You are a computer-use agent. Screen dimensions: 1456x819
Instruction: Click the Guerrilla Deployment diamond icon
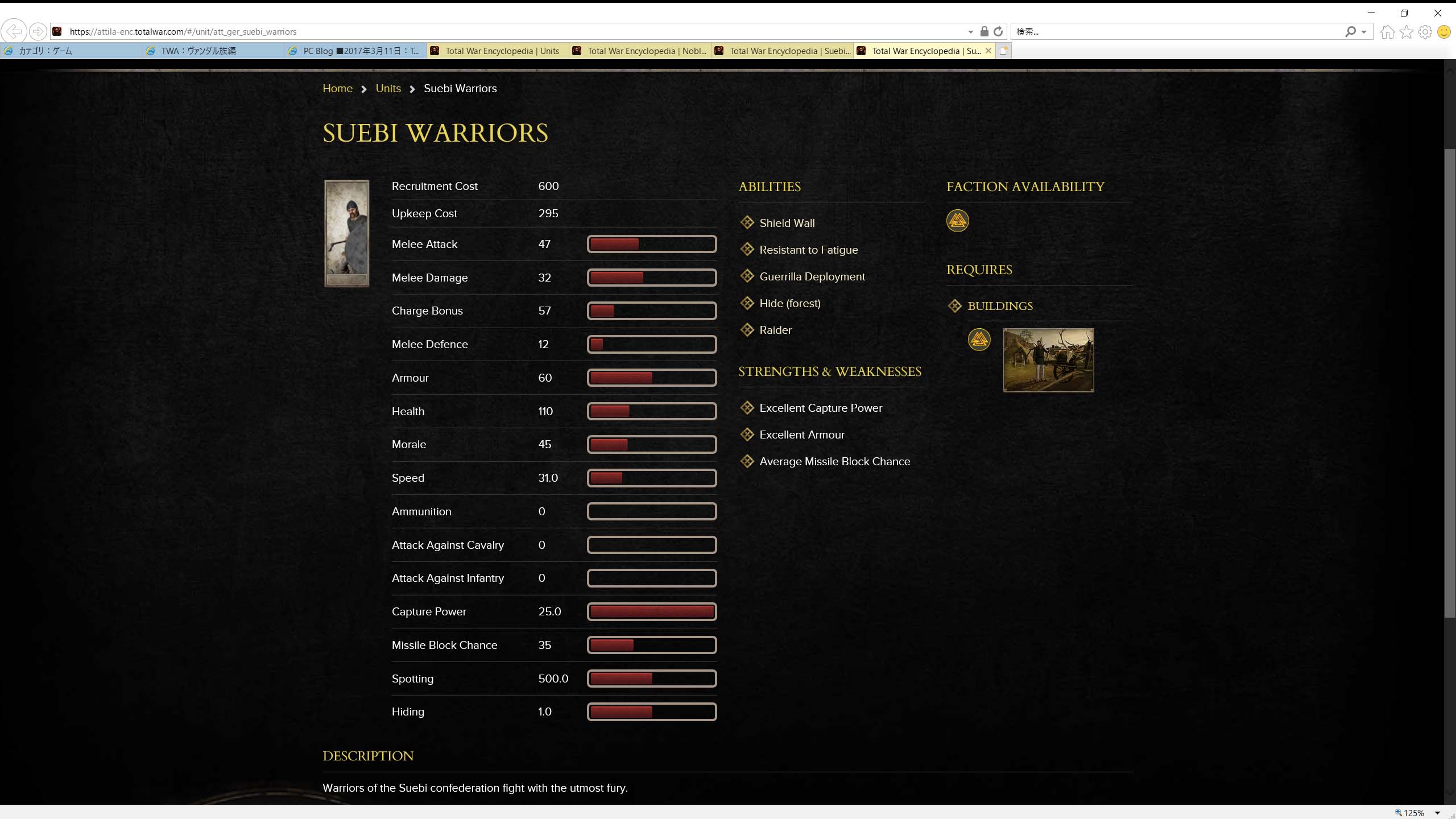[747, 276]
